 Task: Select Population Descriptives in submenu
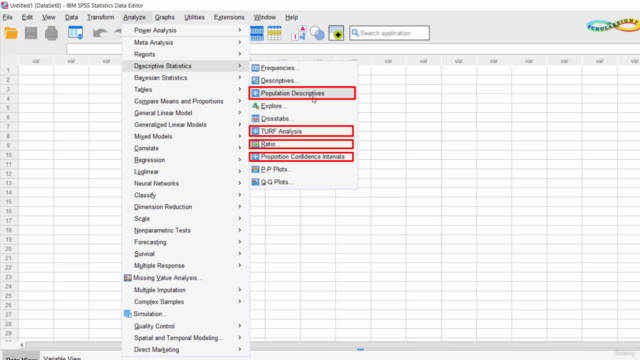pos(302,93)
